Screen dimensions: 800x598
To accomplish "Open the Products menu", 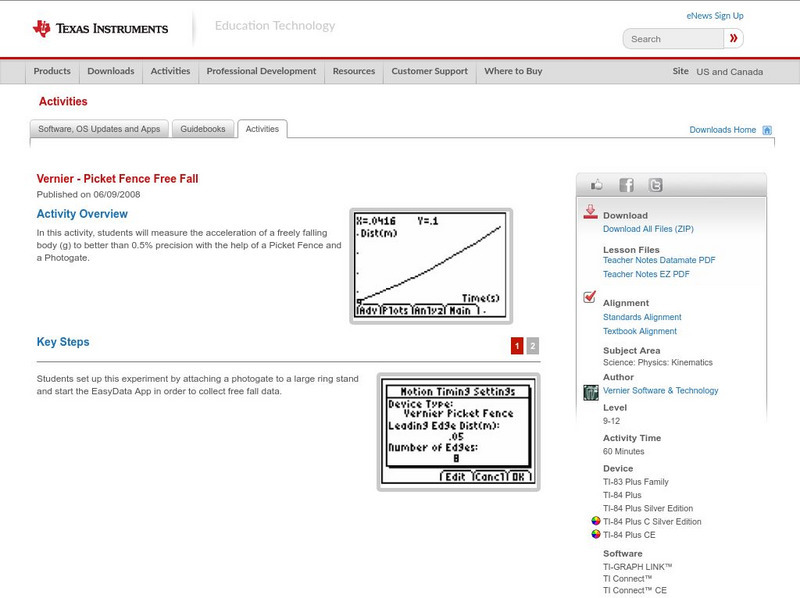I will click(x=51, y=71).
